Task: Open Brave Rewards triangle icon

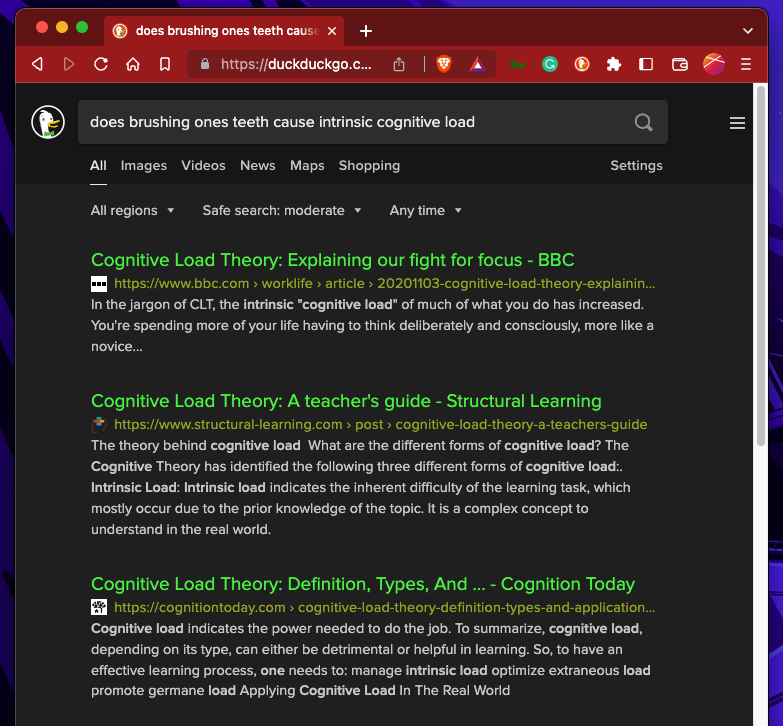Action: [x=477, y=64]
